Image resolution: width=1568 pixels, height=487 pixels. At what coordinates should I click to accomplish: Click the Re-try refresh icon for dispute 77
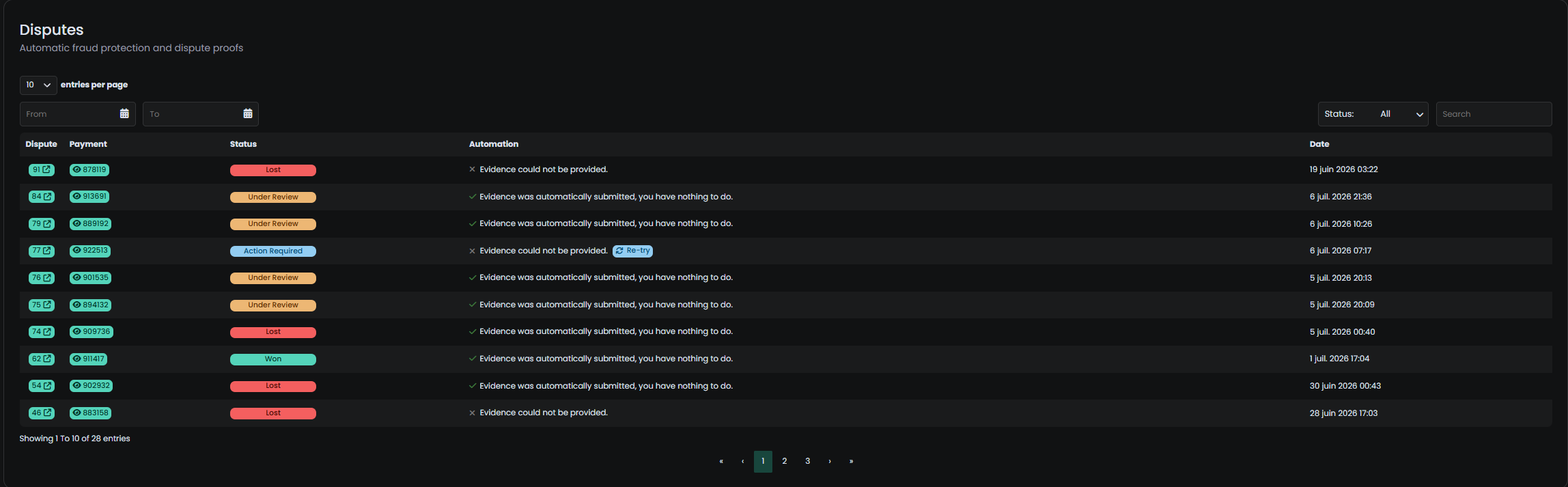tap(619, 251)
